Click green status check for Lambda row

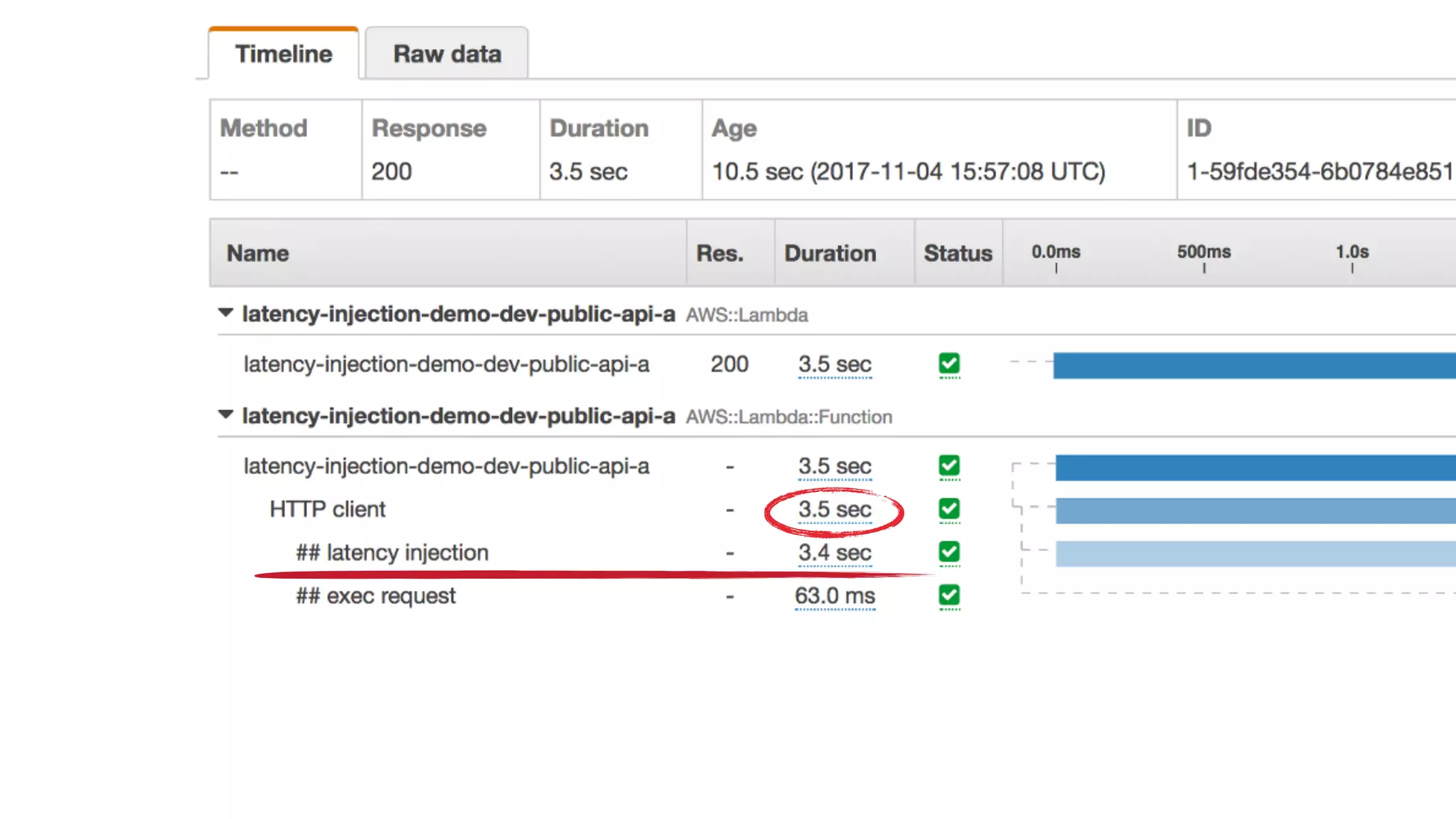pyautogui.click(x=949, y=363)
